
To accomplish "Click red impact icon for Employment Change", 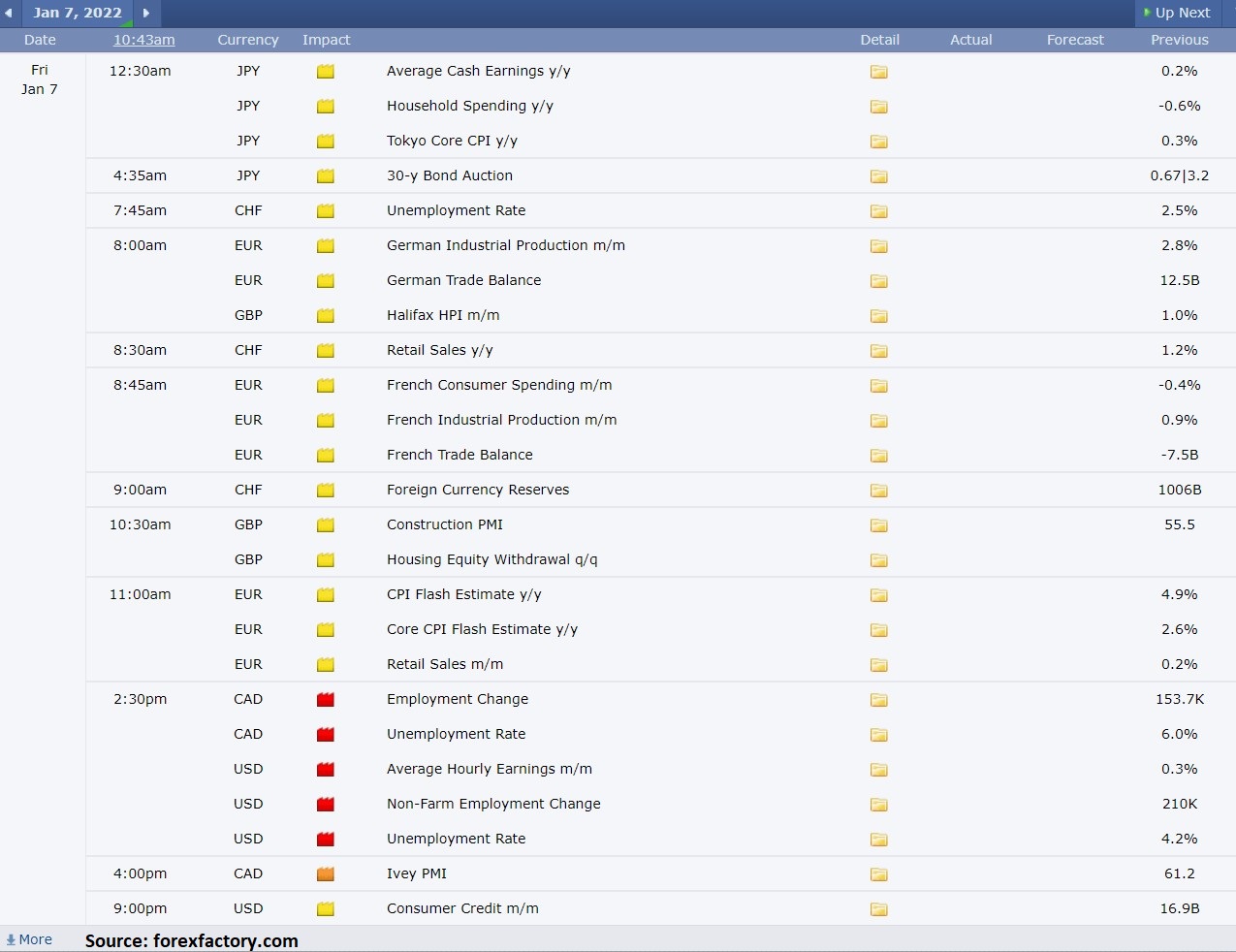I will [326, 699].
